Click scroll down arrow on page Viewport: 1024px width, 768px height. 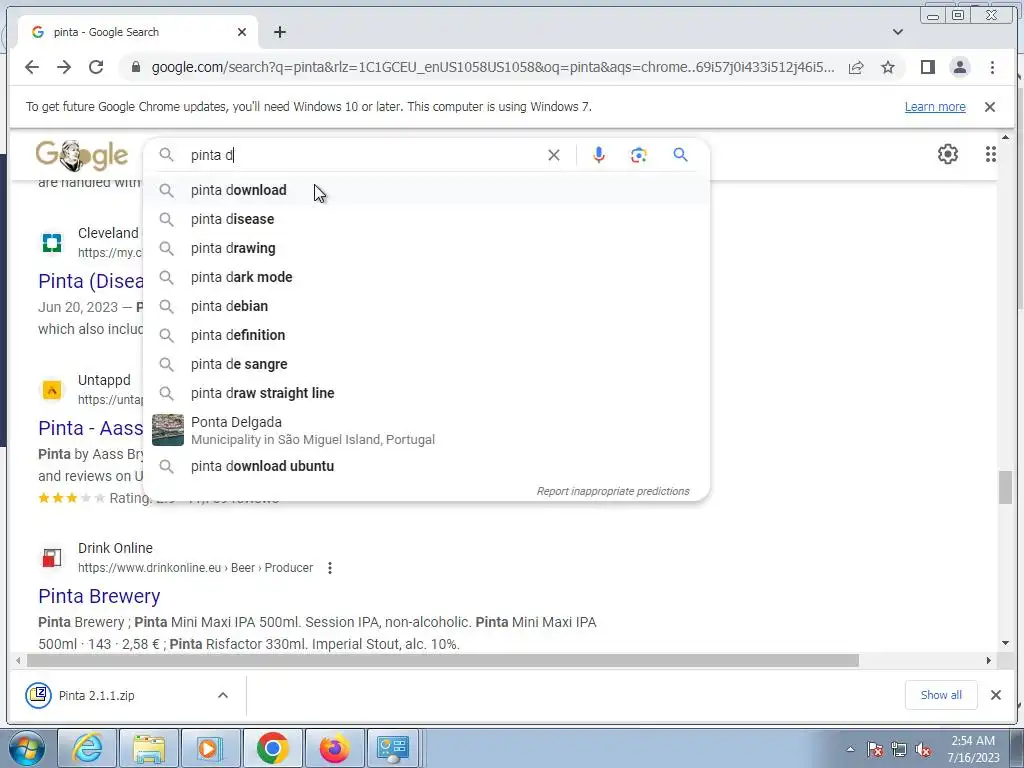(x=1005, y=643)
